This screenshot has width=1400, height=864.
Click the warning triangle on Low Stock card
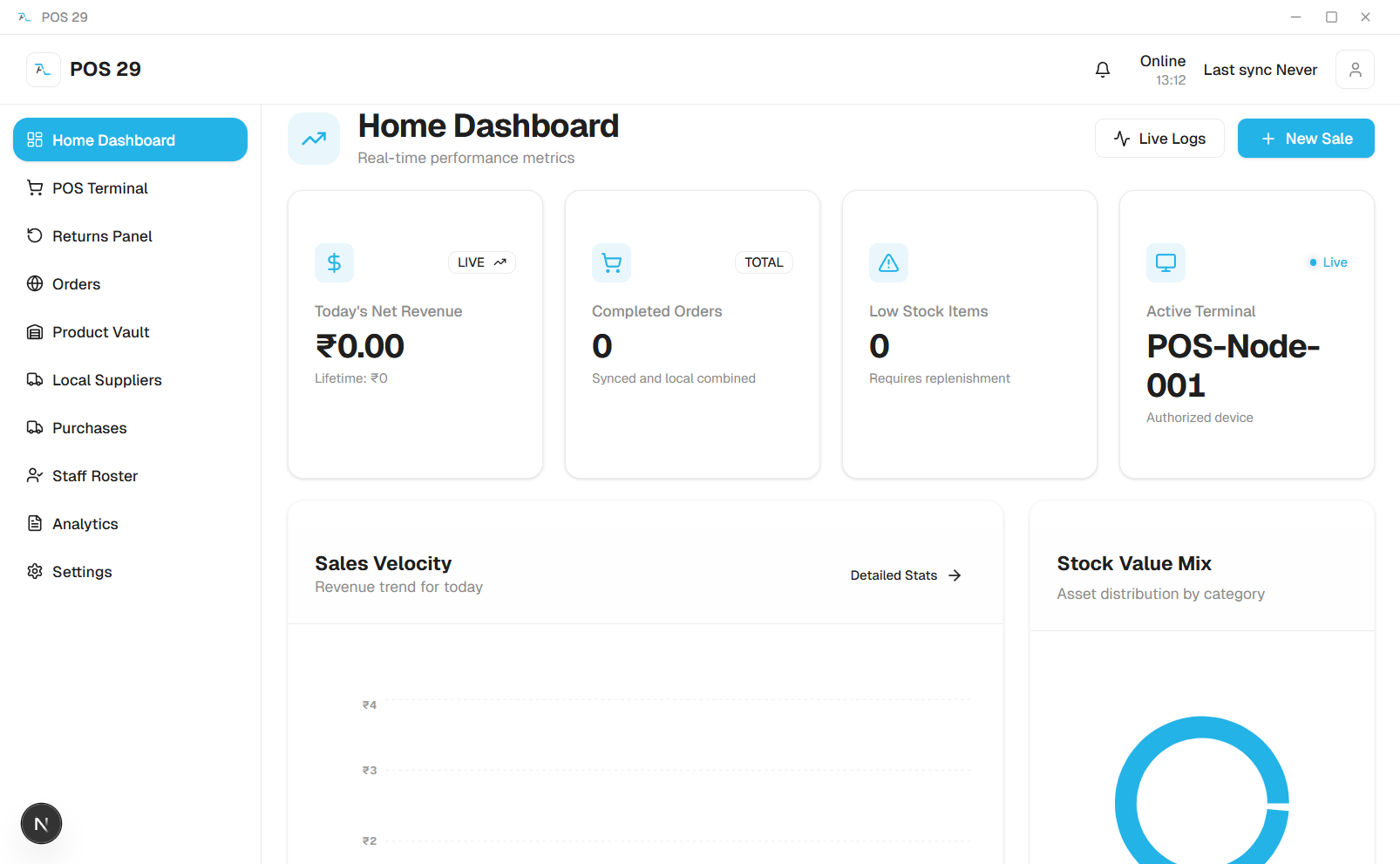pyautogui.click(x=888, y=262)
